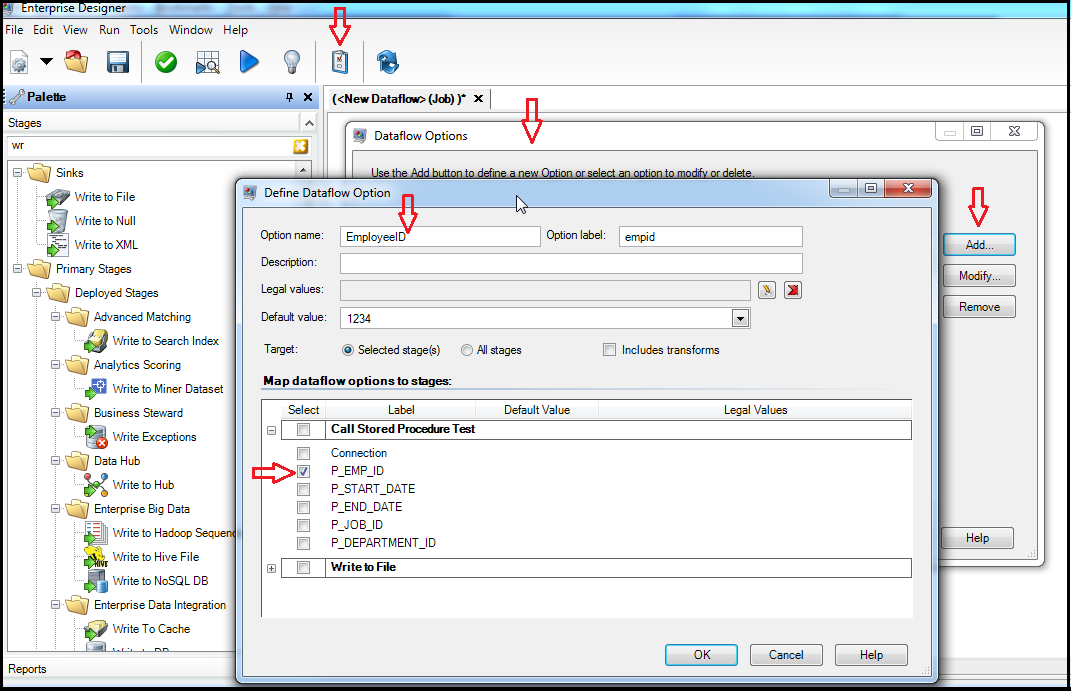1071x691 pixels.
Task: Check the P_JOB_ID checkbox
Action: [x=303, y=525]
